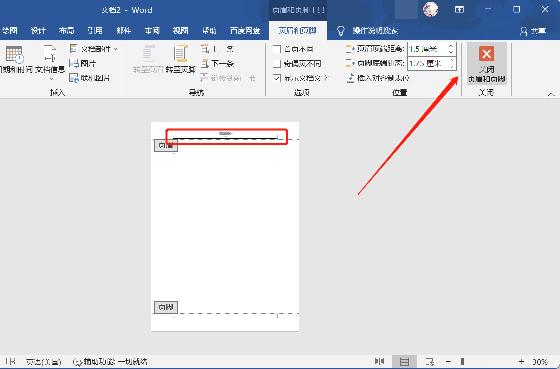Close Header and Footer with red X
Image resolution: width=560 pixels, height=369 pixels.
[486, 63]
